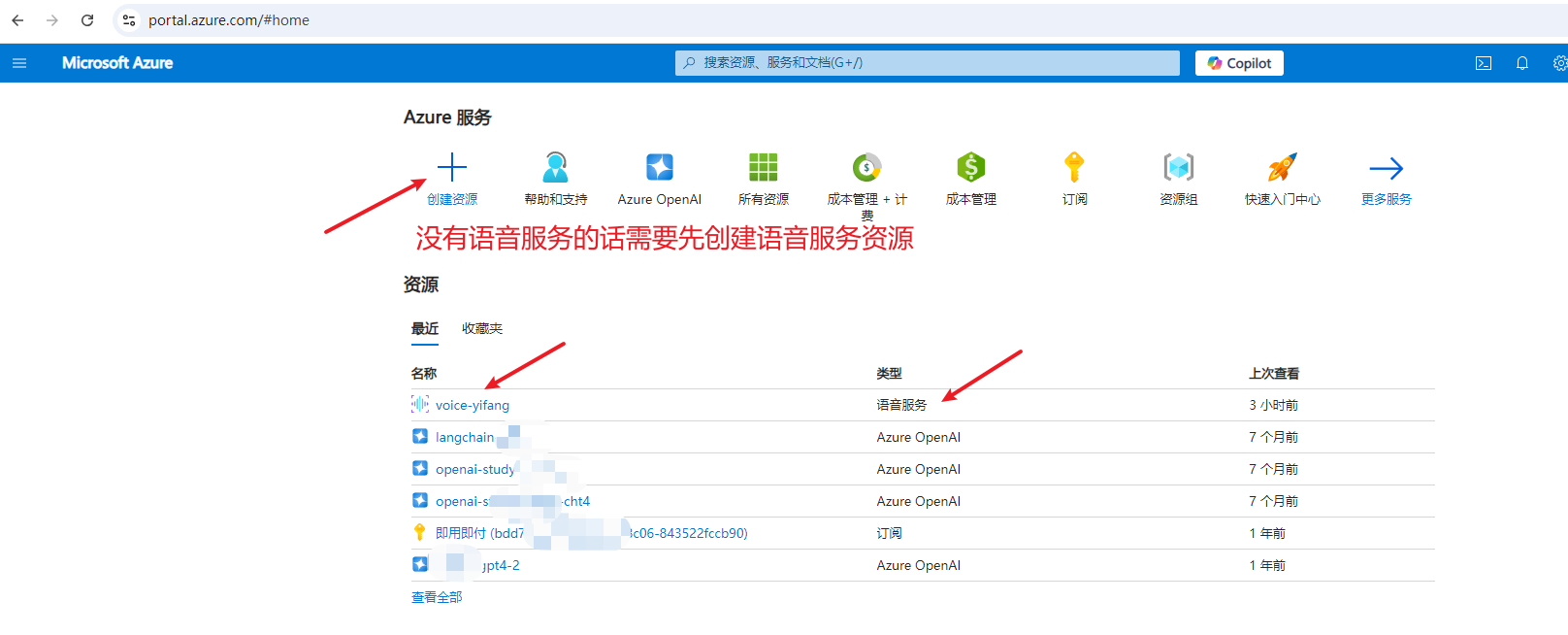This screenshot has height=635, width=1568.
Task: Switch to the Recent (最近) tab
Action: coord(425,328)
